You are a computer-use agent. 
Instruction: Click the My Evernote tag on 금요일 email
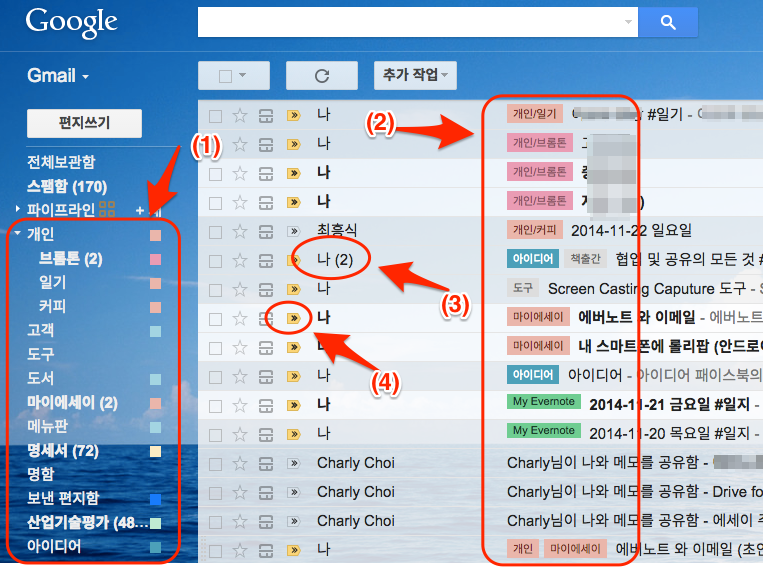544,402
